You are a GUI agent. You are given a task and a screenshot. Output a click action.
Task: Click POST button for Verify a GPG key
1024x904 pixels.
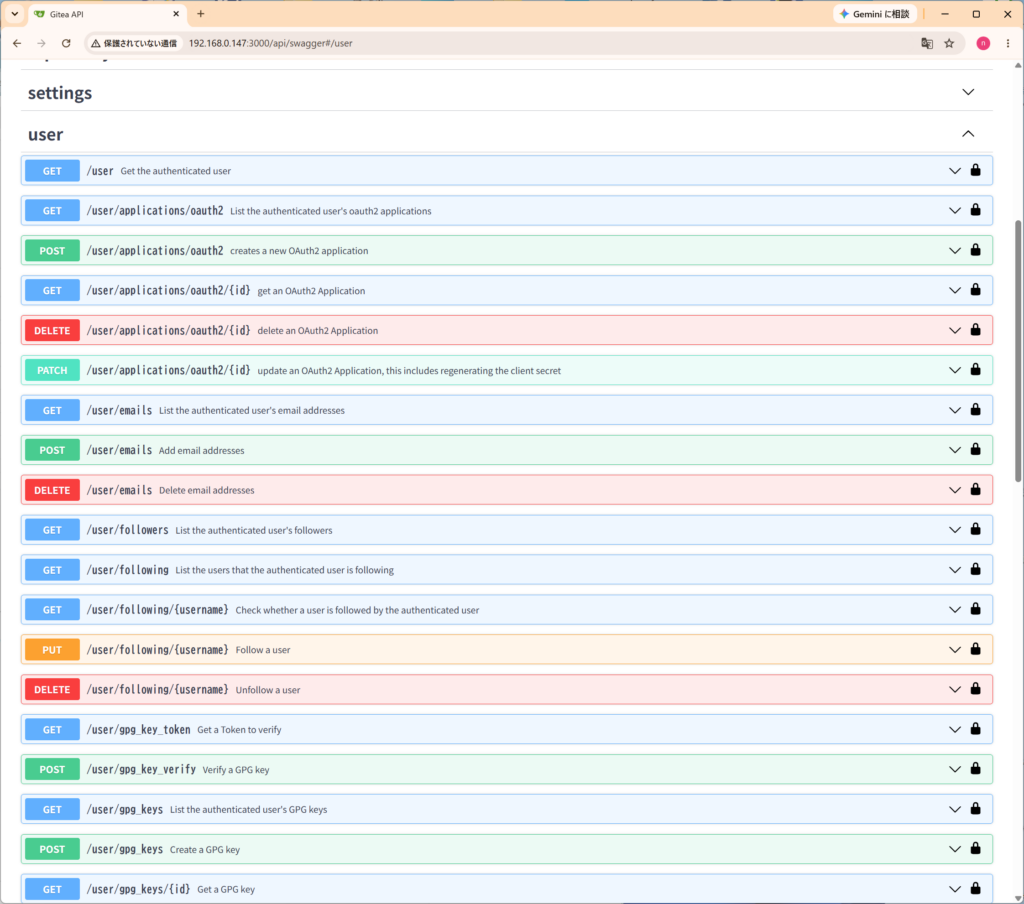point(52,769)
